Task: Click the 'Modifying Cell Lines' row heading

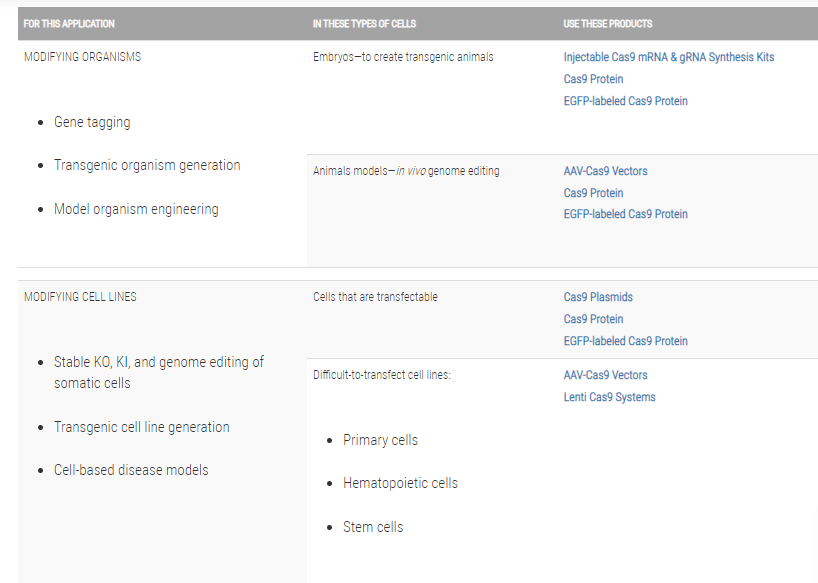Action: pos(80,297)
